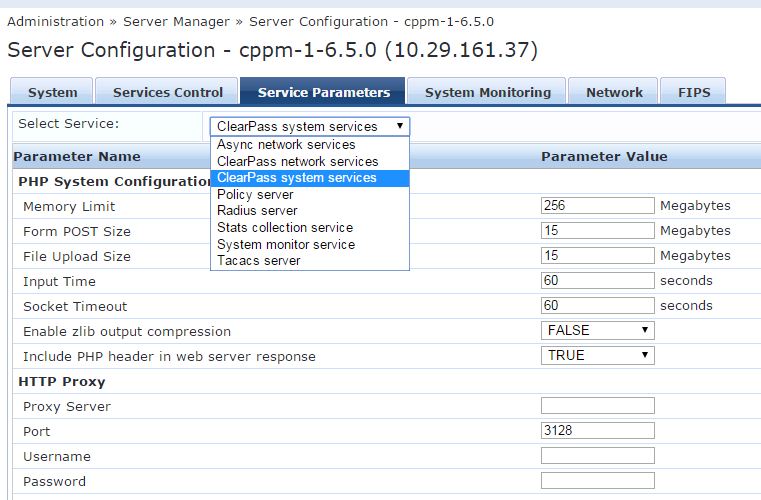Select the FIPS tab
The height and width of the screenshot is (500, 761).
tap(693, 92)
